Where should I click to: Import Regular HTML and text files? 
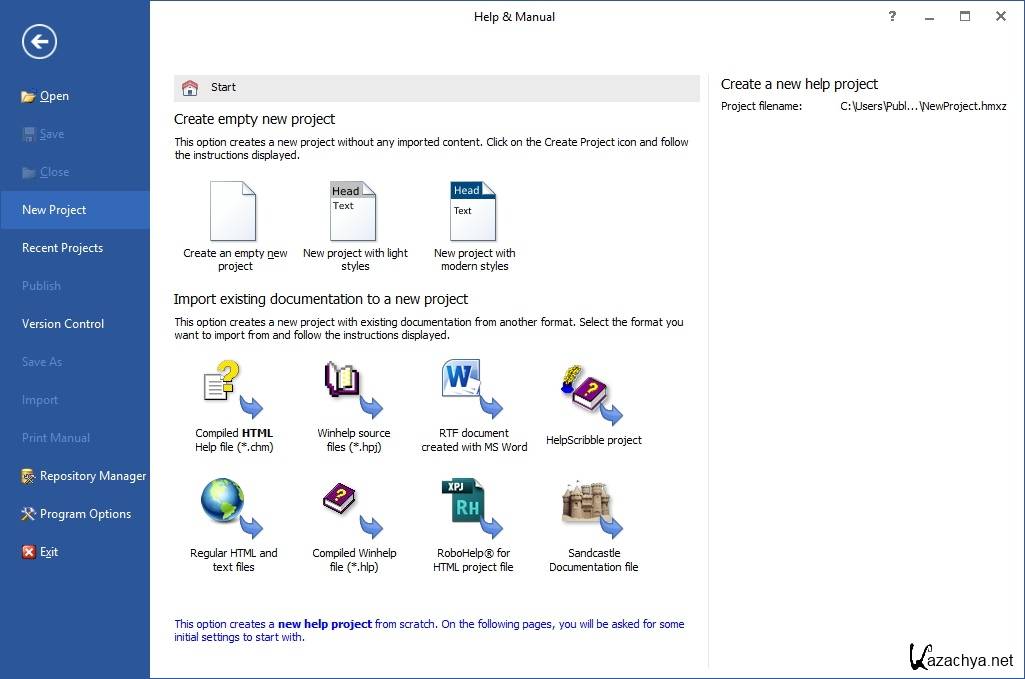[x=234, y=508]
